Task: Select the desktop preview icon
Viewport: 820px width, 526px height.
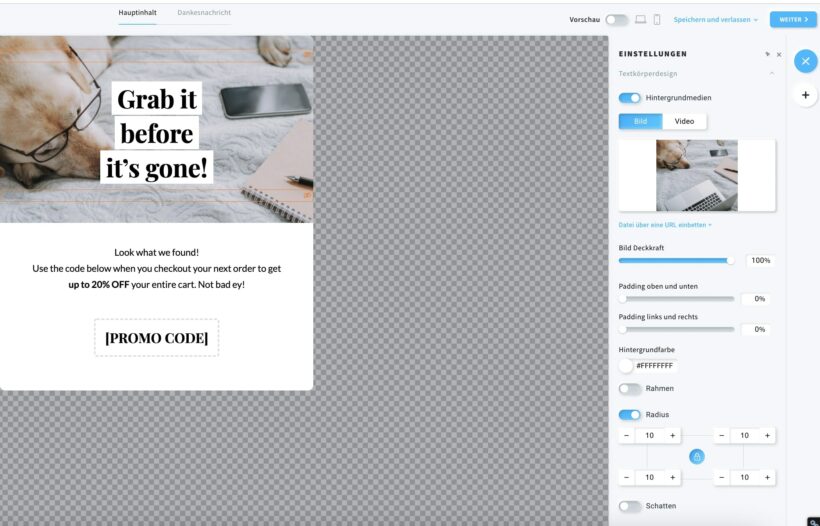Action: (640, 19)
